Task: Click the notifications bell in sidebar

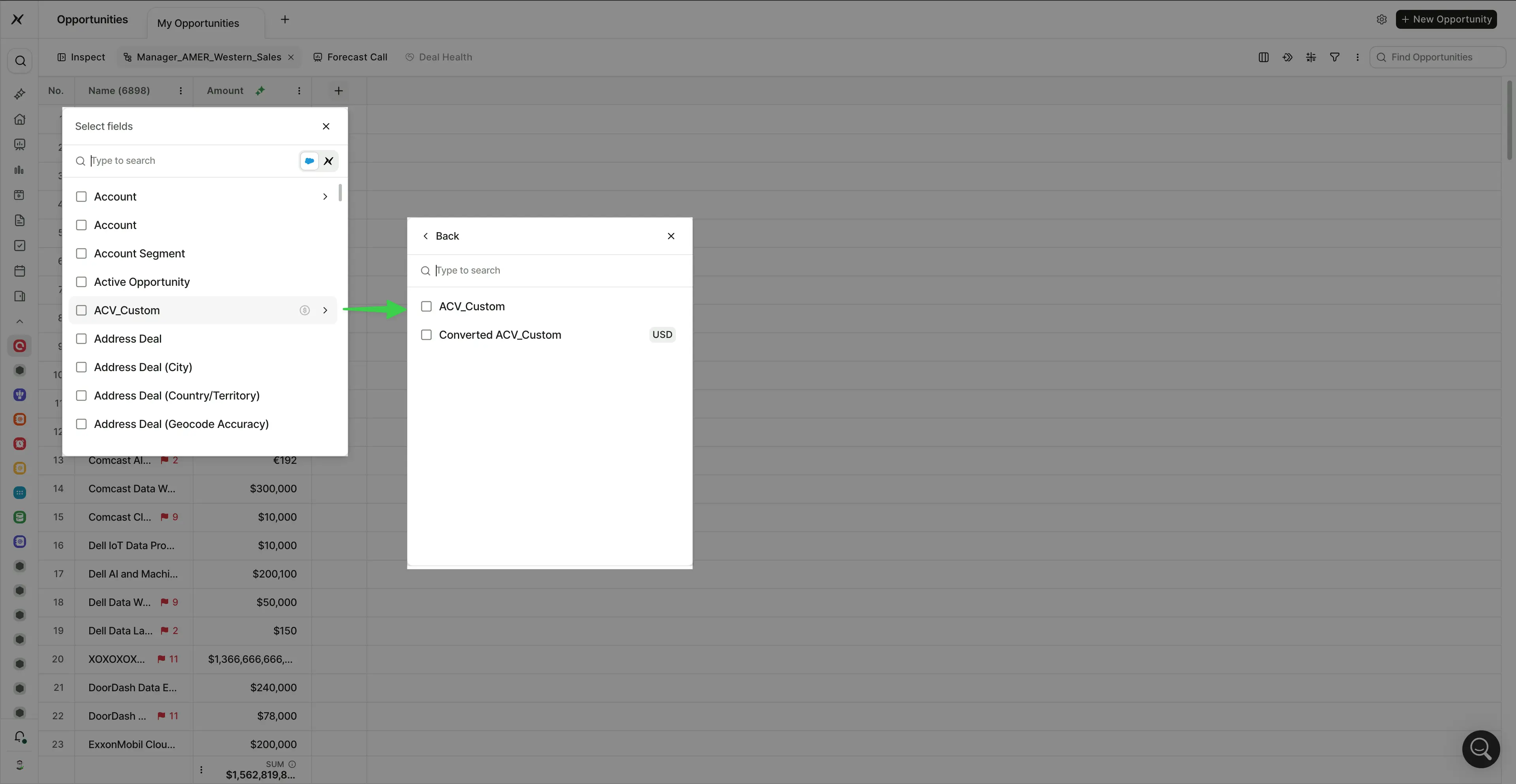Action: coord(20,737)
